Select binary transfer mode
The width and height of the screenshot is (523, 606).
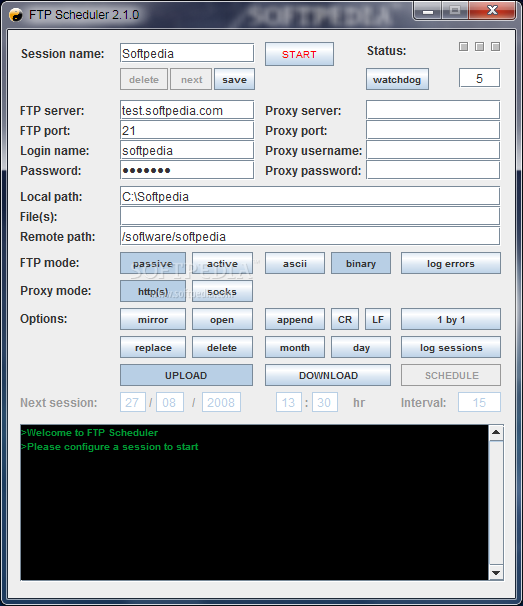tap(361, 263)
